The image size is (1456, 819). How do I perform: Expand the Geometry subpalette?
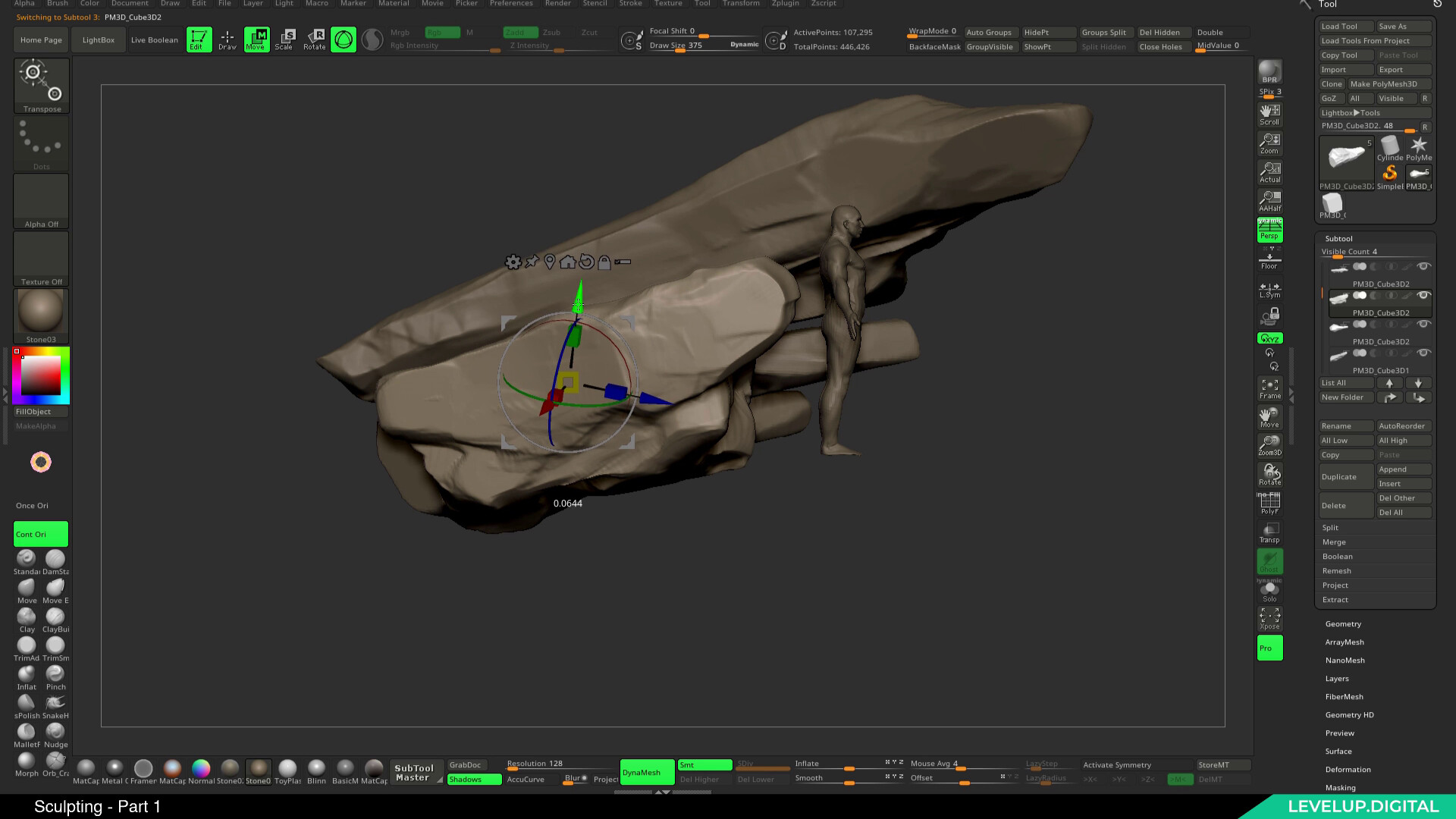tap(1343, 624)
